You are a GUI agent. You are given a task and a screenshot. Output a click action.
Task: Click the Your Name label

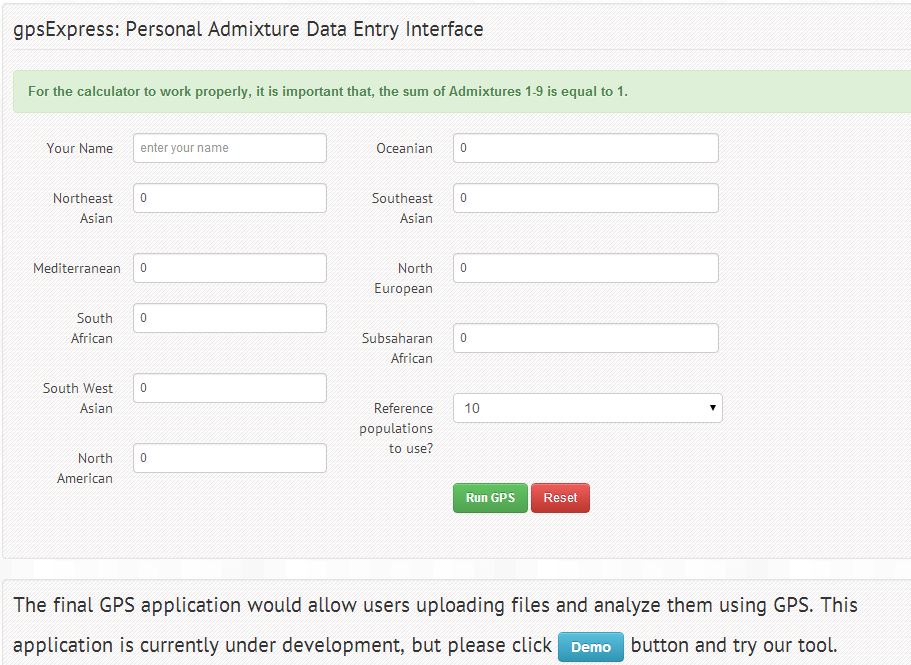(80, 148)
